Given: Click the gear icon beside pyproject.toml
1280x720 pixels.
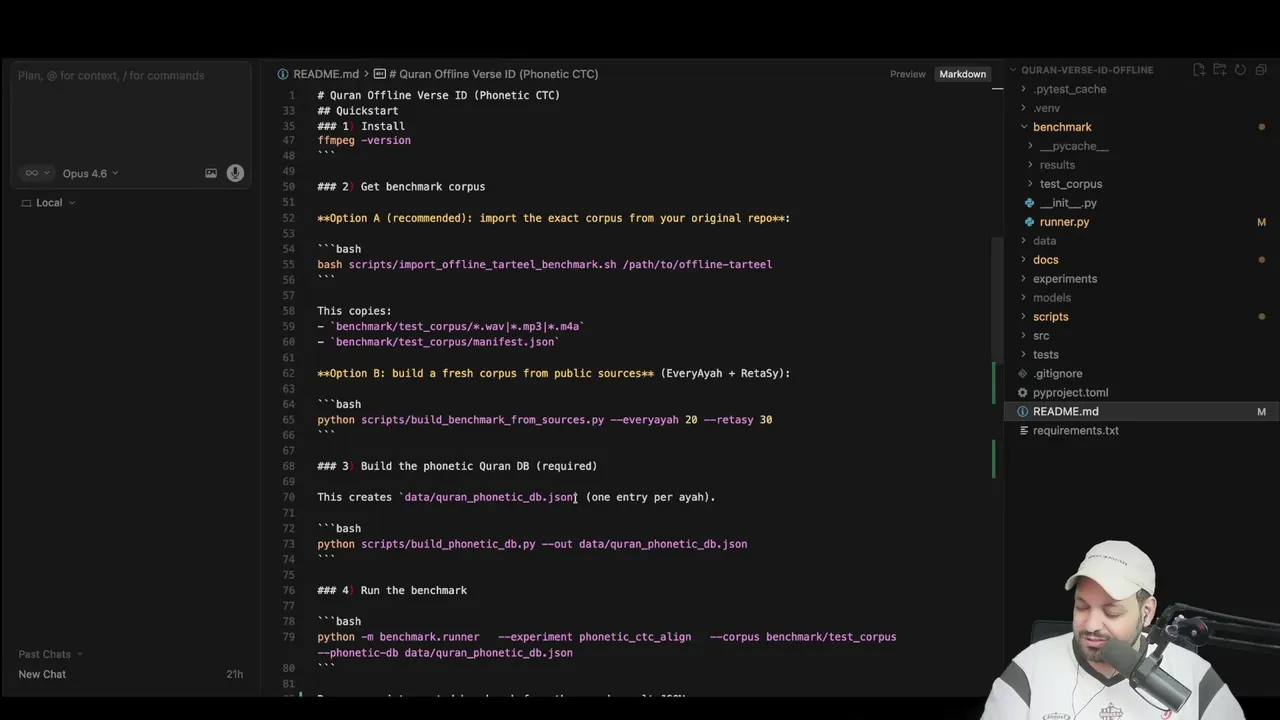Looking at the screenshot, I should tap(1023, 393).
